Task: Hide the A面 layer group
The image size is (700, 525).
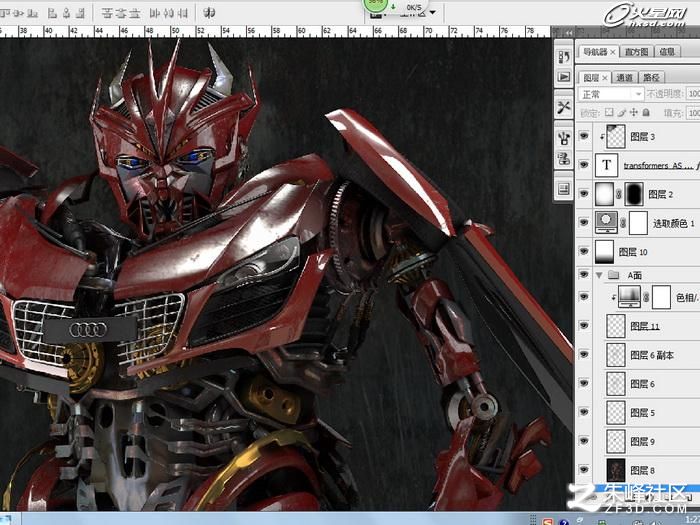Action: pyautogui.click(x=584, y=275)
